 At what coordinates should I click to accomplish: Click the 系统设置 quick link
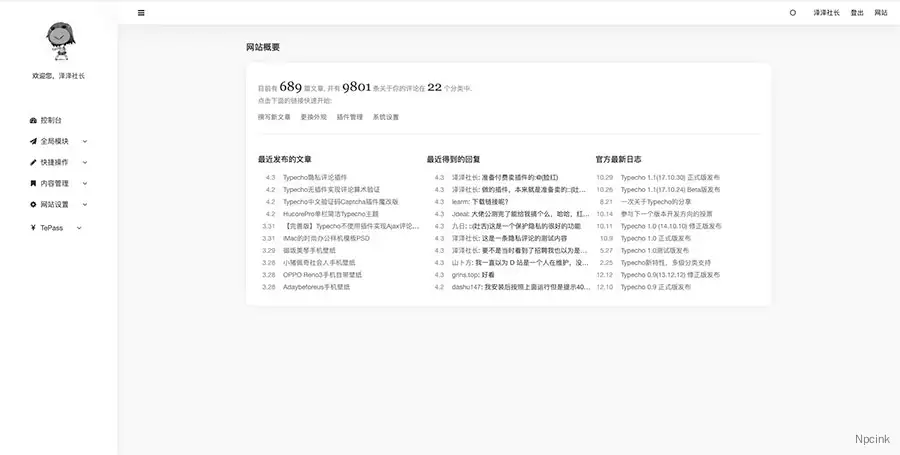pos(386,117)
